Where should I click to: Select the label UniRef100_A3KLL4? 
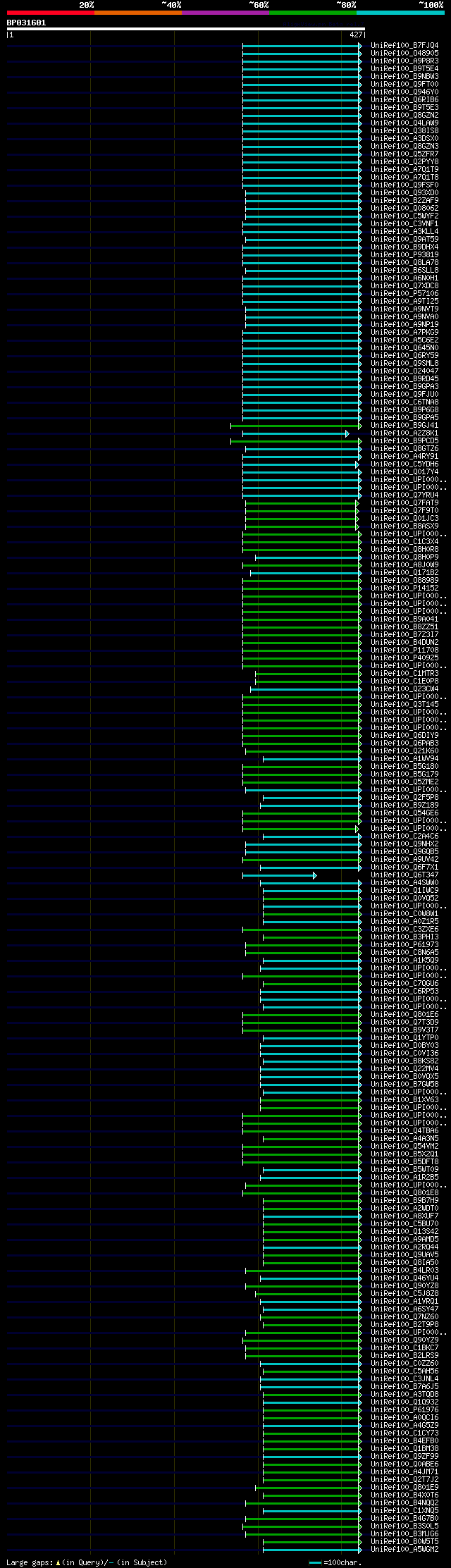pos(404,231)
